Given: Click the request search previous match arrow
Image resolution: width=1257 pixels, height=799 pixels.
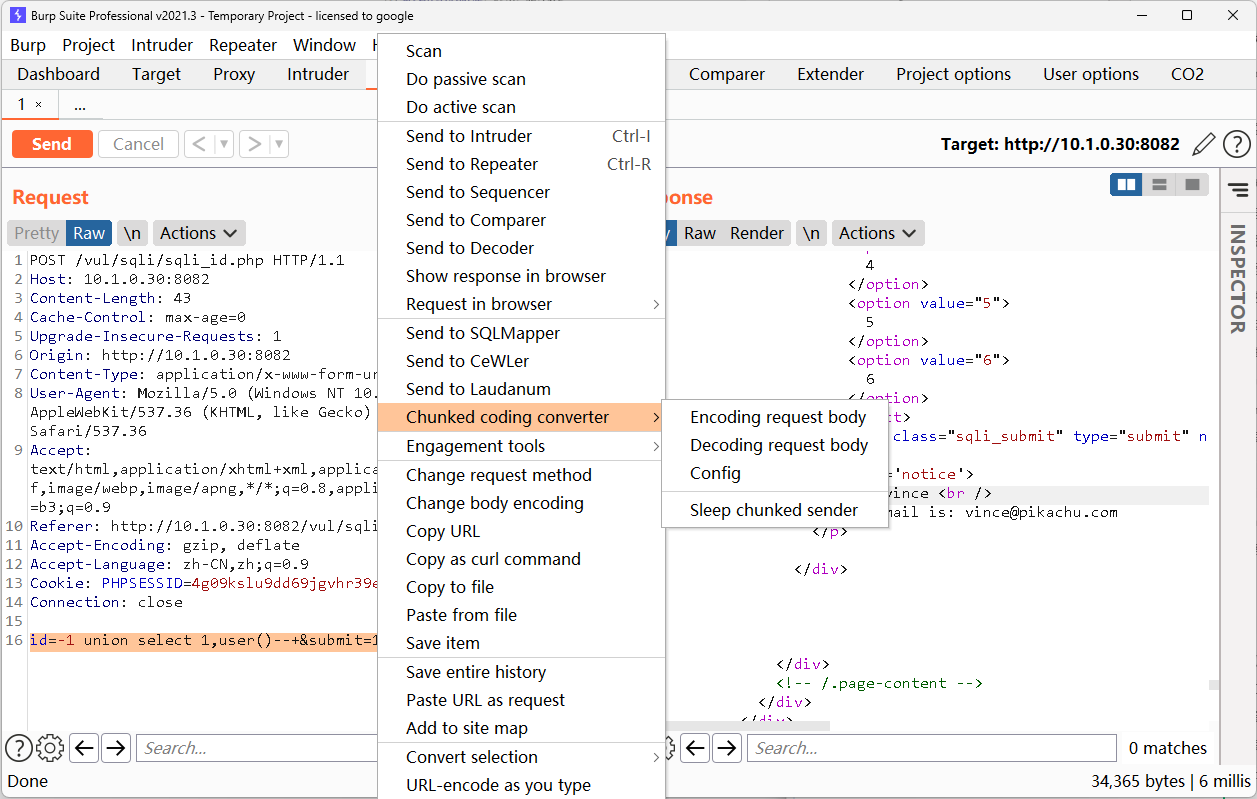Looking at the screenshot, I should click(84, 747).
